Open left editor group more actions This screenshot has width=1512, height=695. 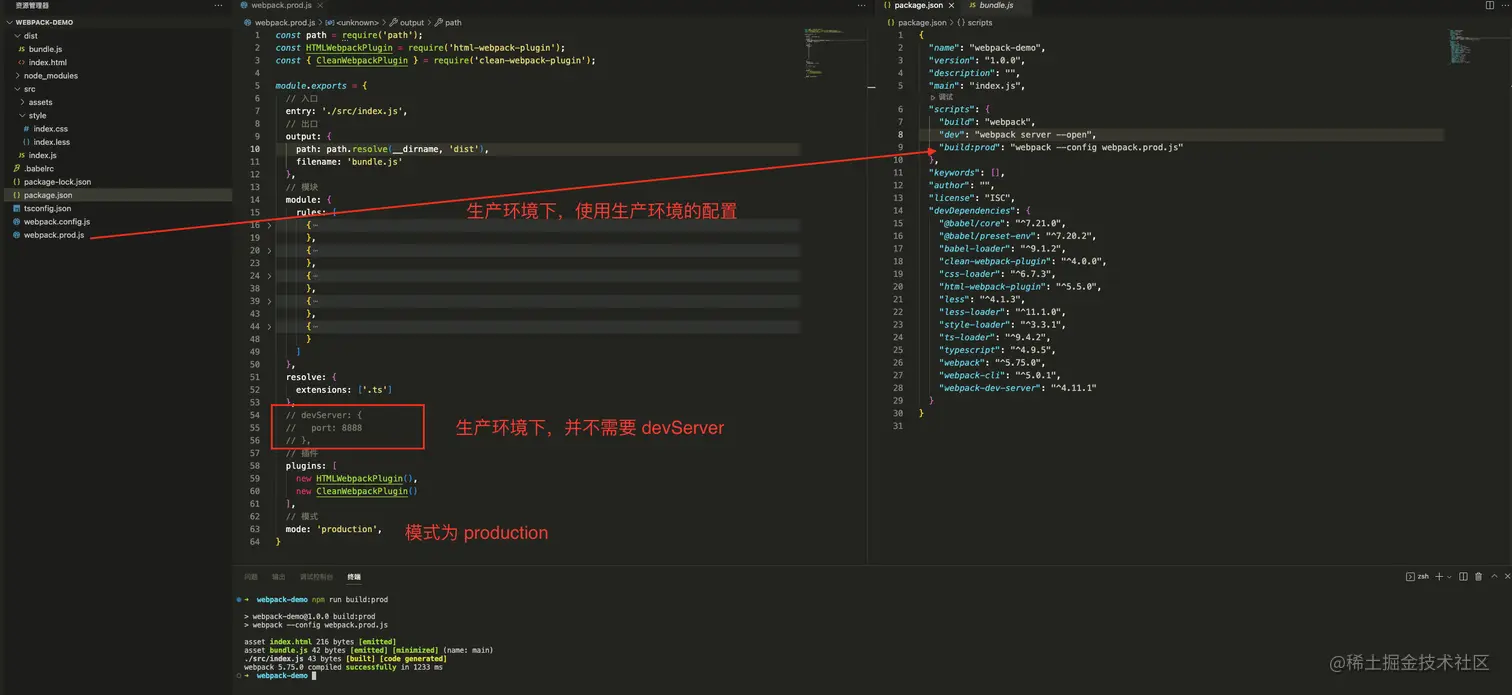coord(862,6)
